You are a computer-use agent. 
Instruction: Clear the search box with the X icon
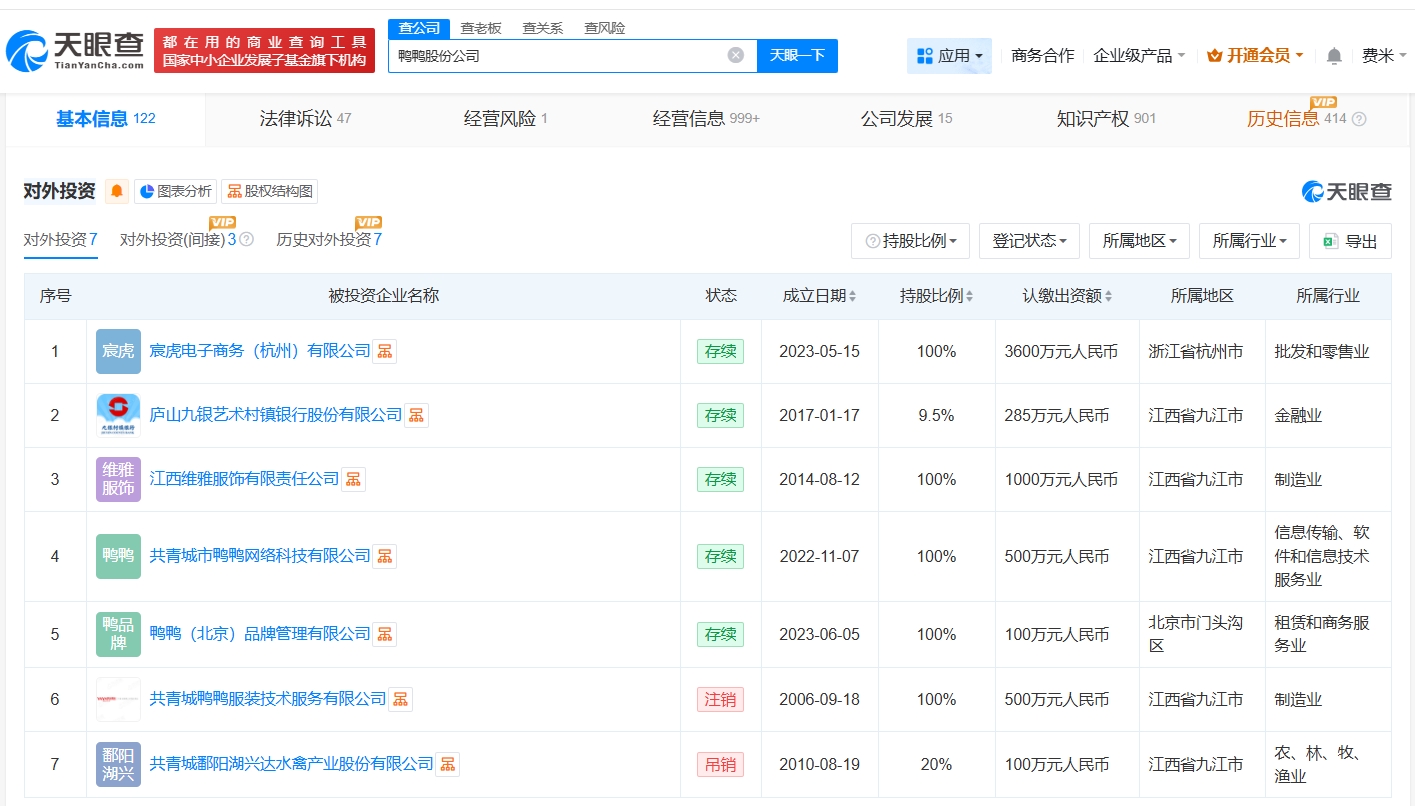(735, 56)
